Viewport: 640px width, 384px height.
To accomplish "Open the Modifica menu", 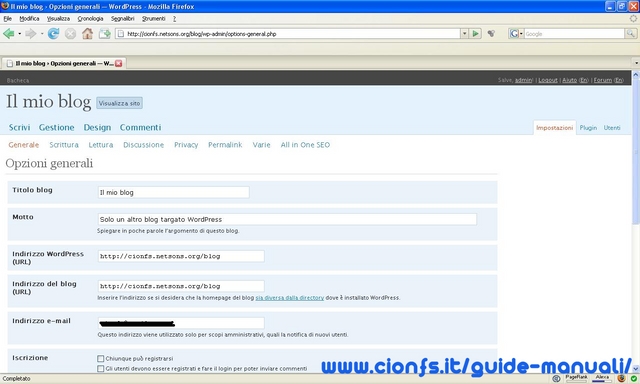I will (x=29, y=18).
